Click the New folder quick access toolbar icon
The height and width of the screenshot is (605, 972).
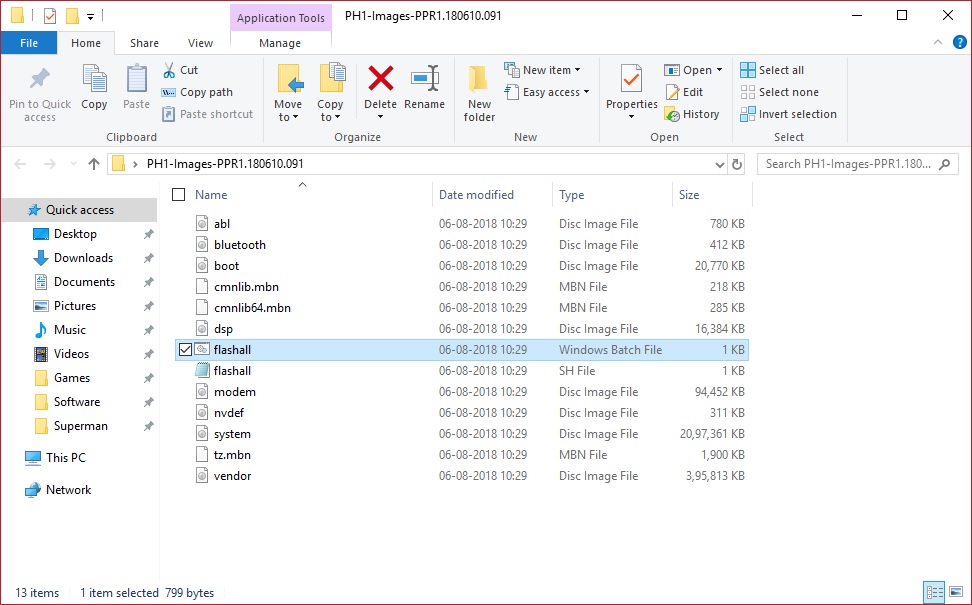point(72,15)
